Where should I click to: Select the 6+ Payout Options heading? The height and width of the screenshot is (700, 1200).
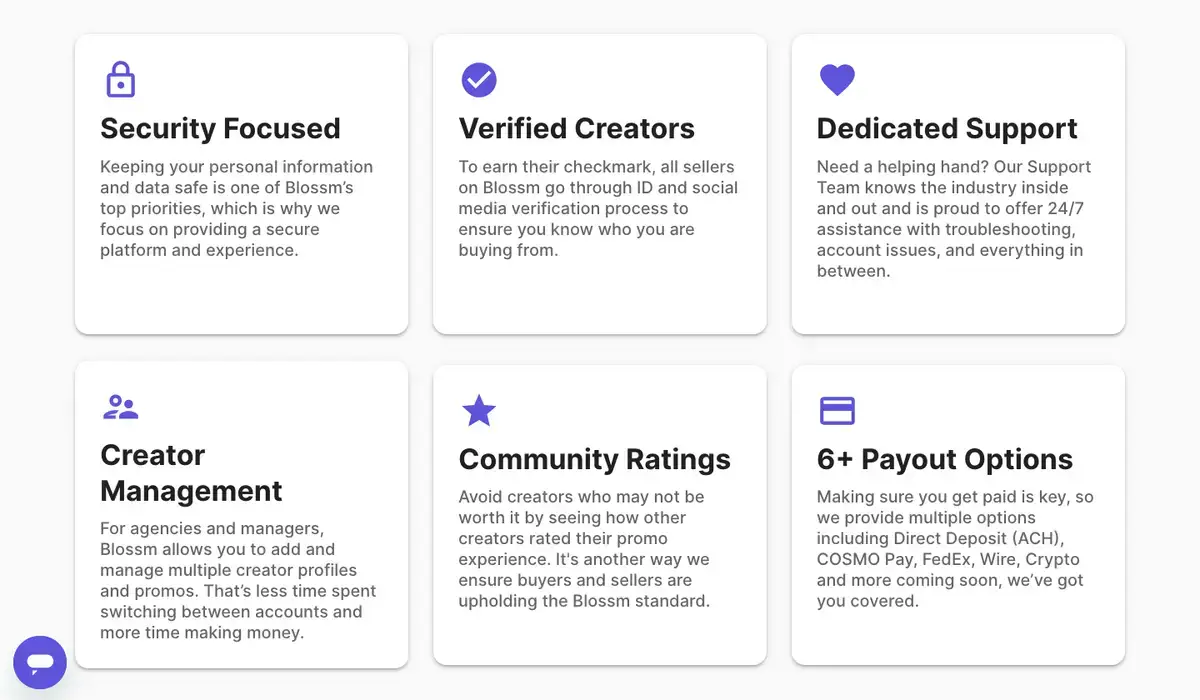click(x=945, y=460)
